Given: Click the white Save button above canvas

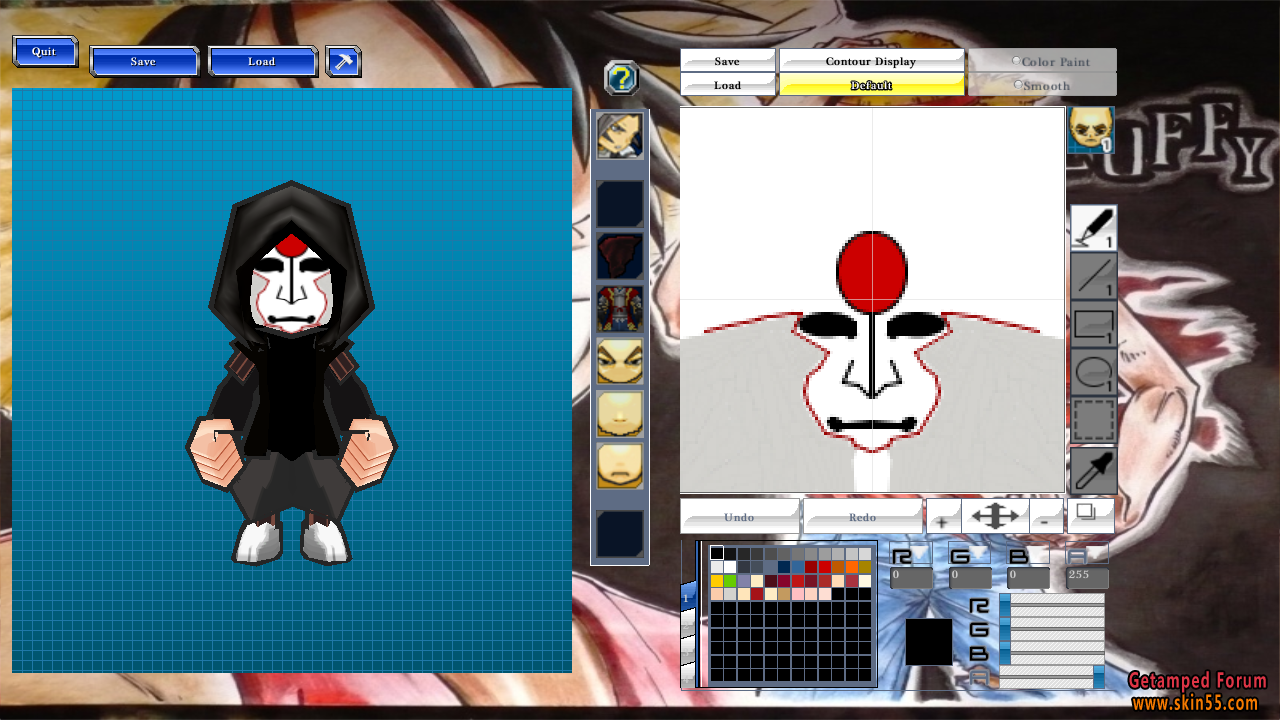Looking at the screenshot, I should coord(728,61).
